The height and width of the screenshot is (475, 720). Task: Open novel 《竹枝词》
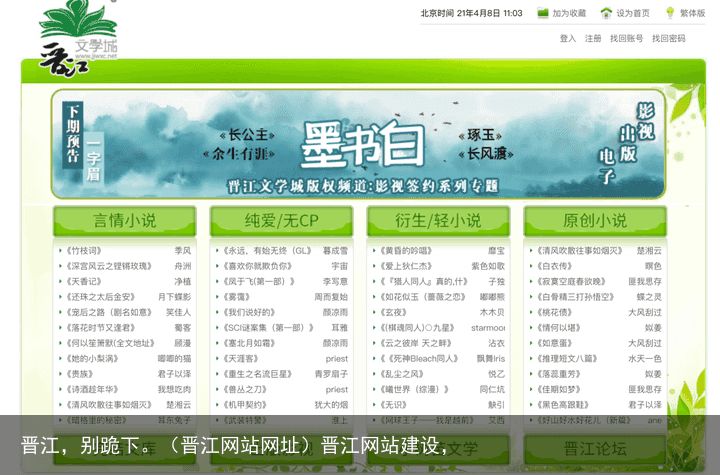point(84,251)
